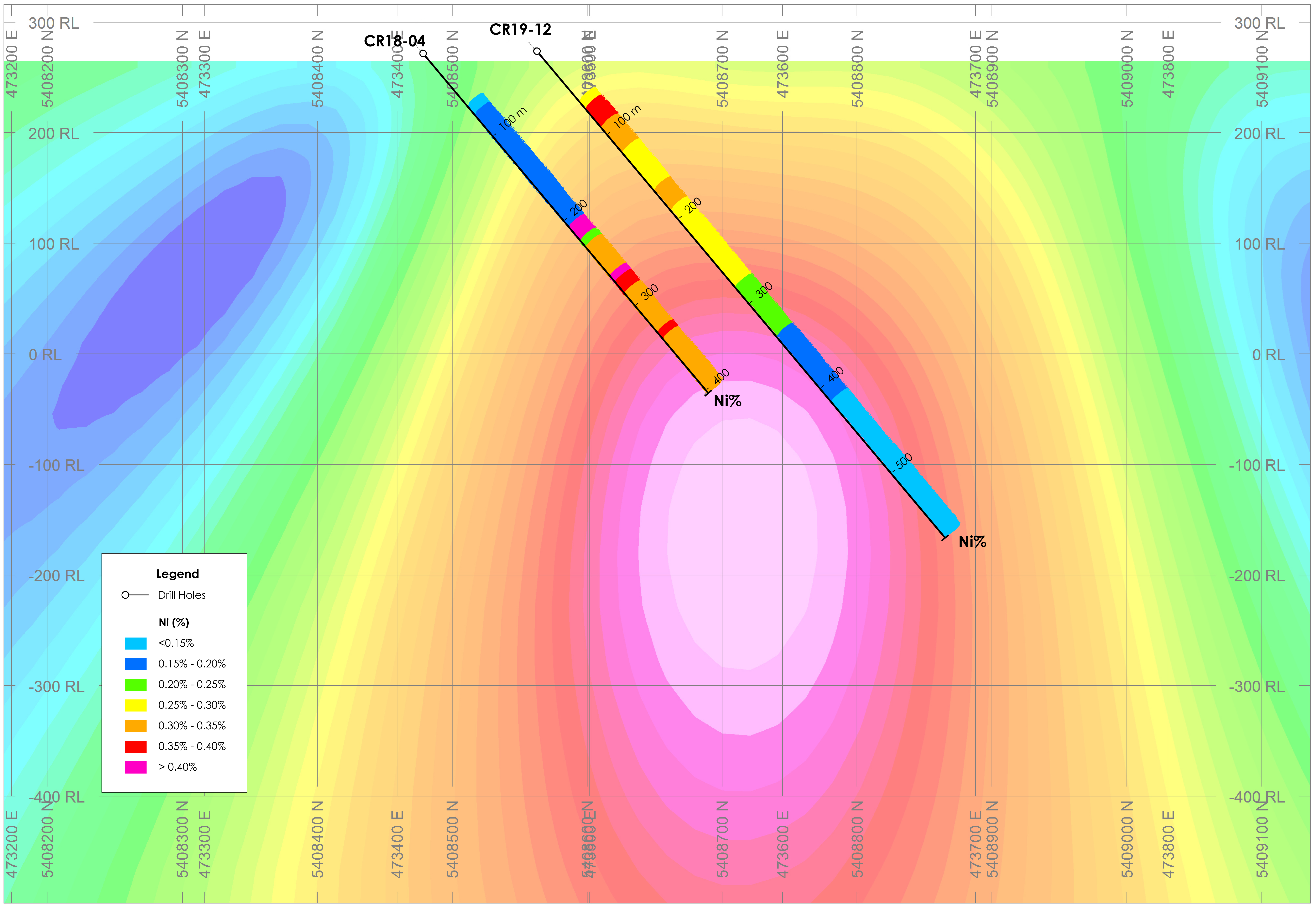Click the 400 depth marker on CR18-04
The width and height of the screenshot is (1313, 905).
click(722, 376)
